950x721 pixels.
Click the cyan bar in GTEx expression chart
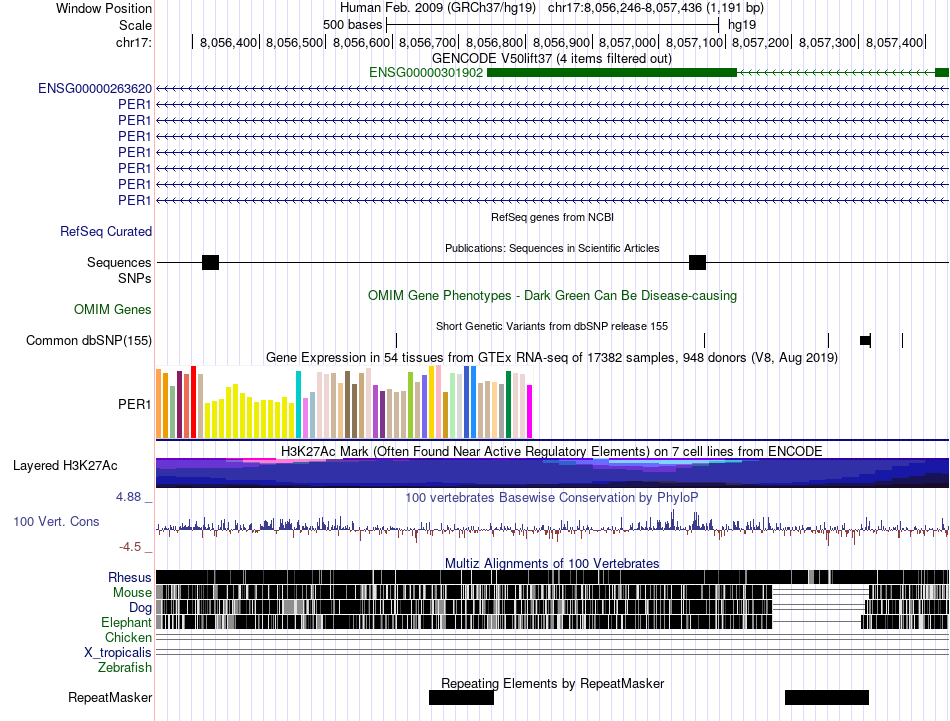[x=298, y=404]
